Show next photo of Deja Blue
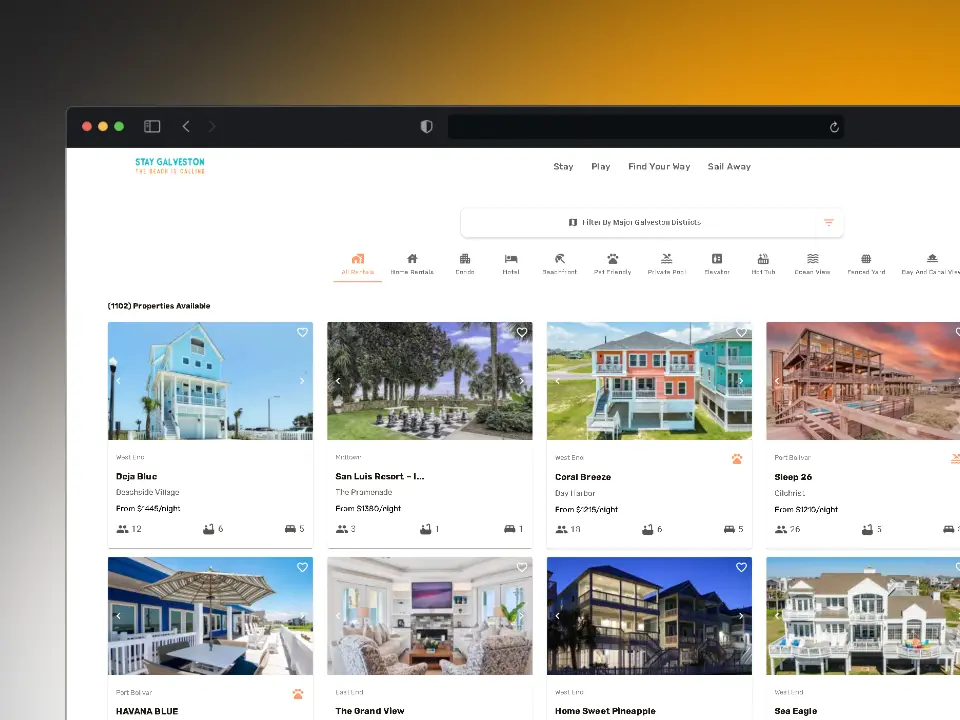The height and width of the screenshot is (720, 960). coord(302,381)
